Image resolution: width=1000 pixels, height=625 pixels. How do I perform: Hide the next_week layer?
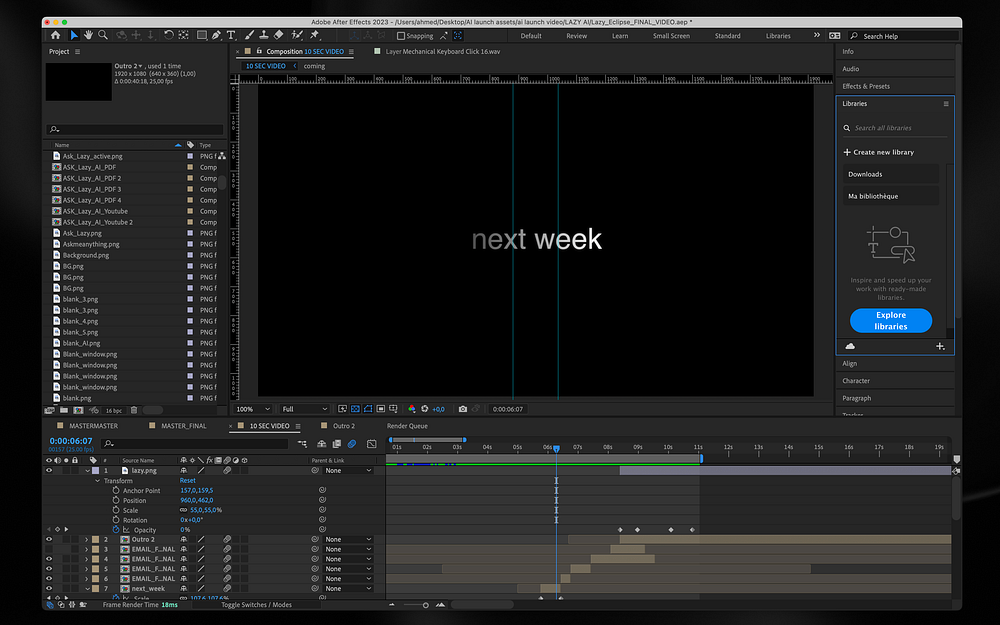[49, 589]
